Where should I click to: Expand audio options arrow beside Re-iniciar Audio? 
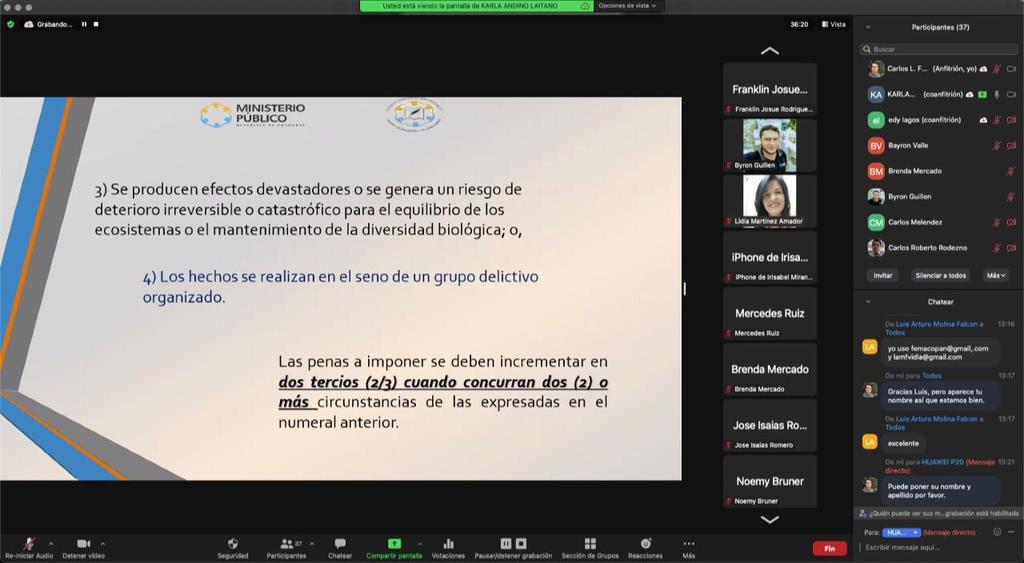[51, 543]
